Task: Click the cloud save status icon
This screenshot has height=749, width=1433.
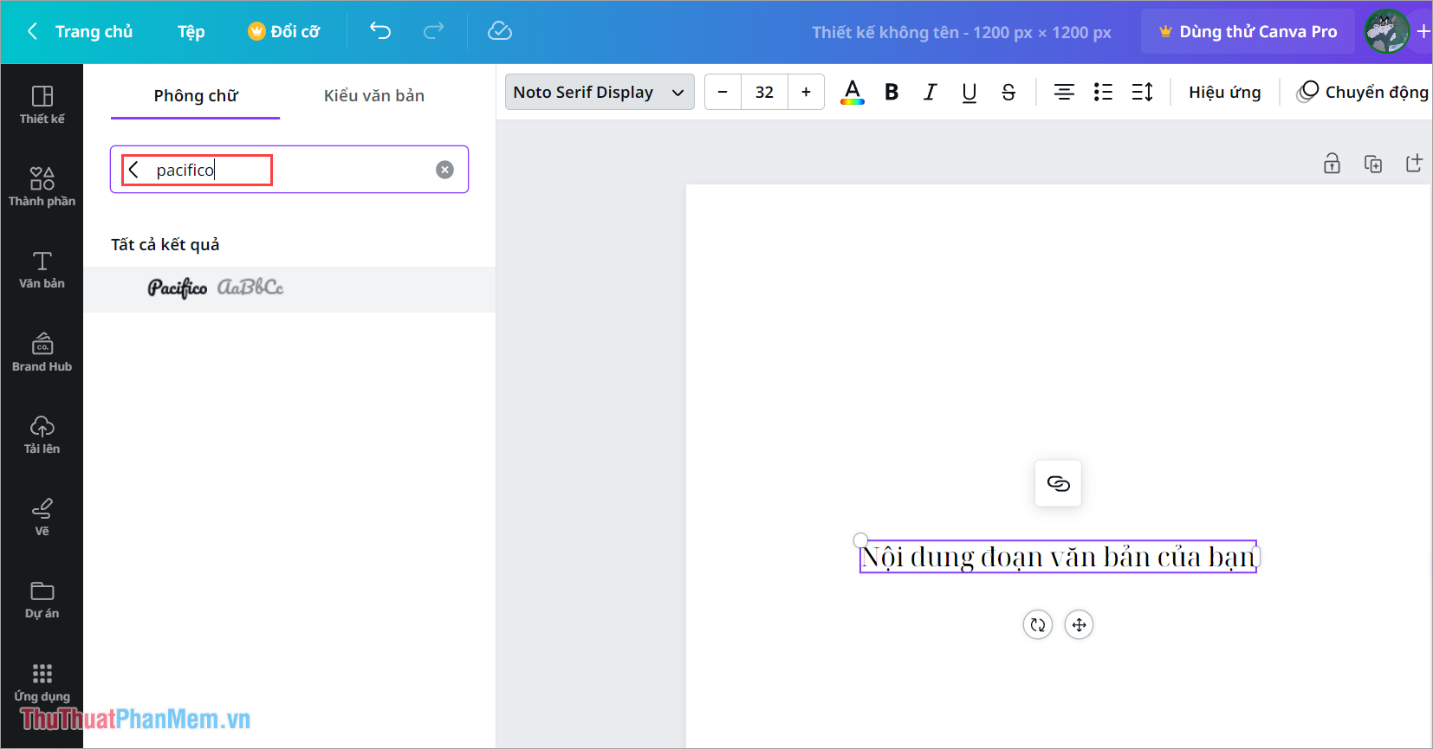Action: [x=499, y=31]
